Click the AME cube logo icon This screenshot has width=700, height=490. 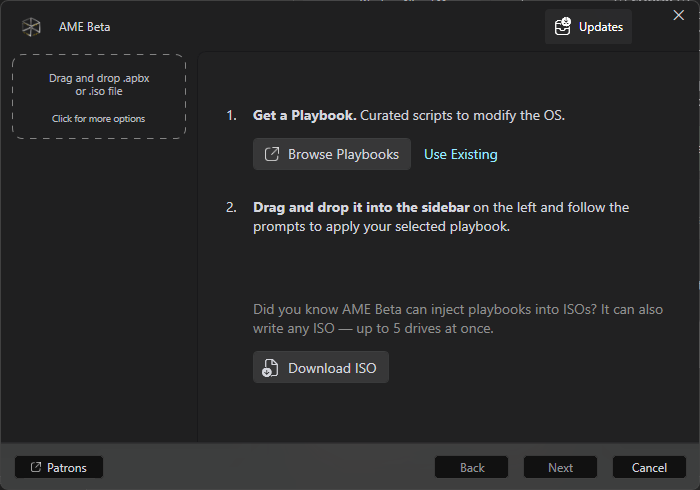[32, 27]
